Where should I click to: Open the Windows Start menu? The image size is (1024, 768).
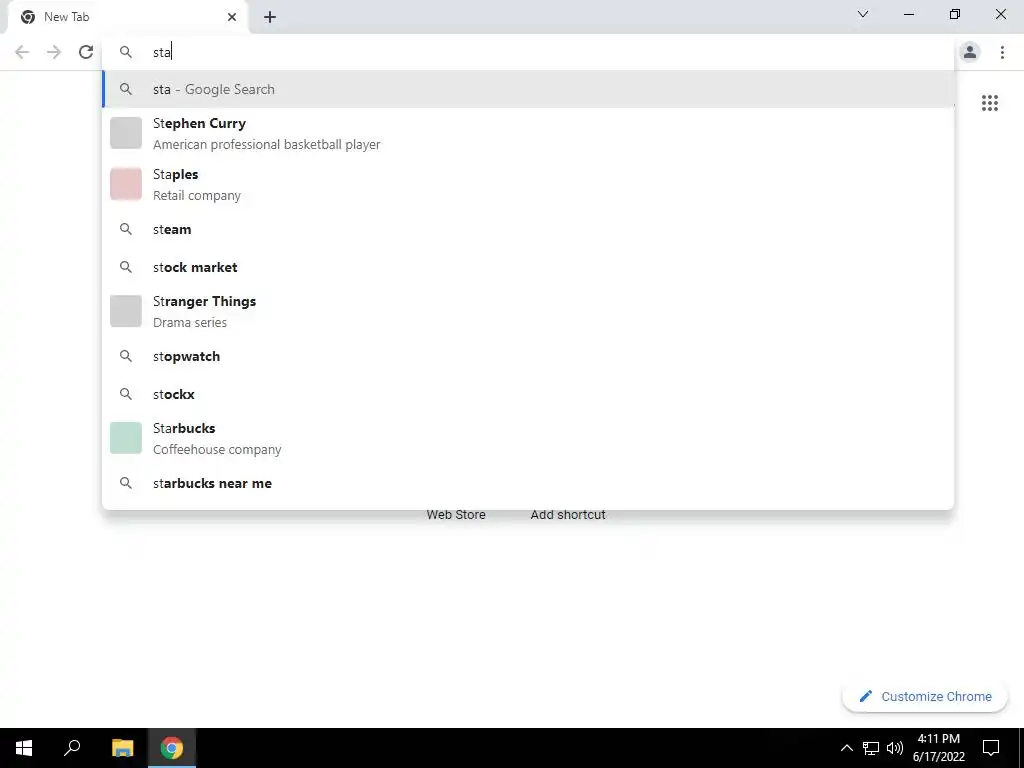coord(24,748)
